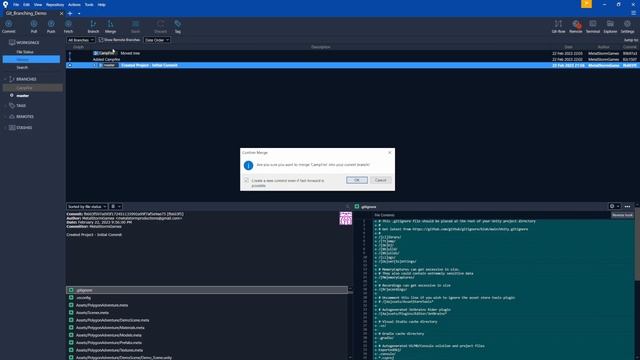
Task: Click the Jump to link
Action: [631, 40]
